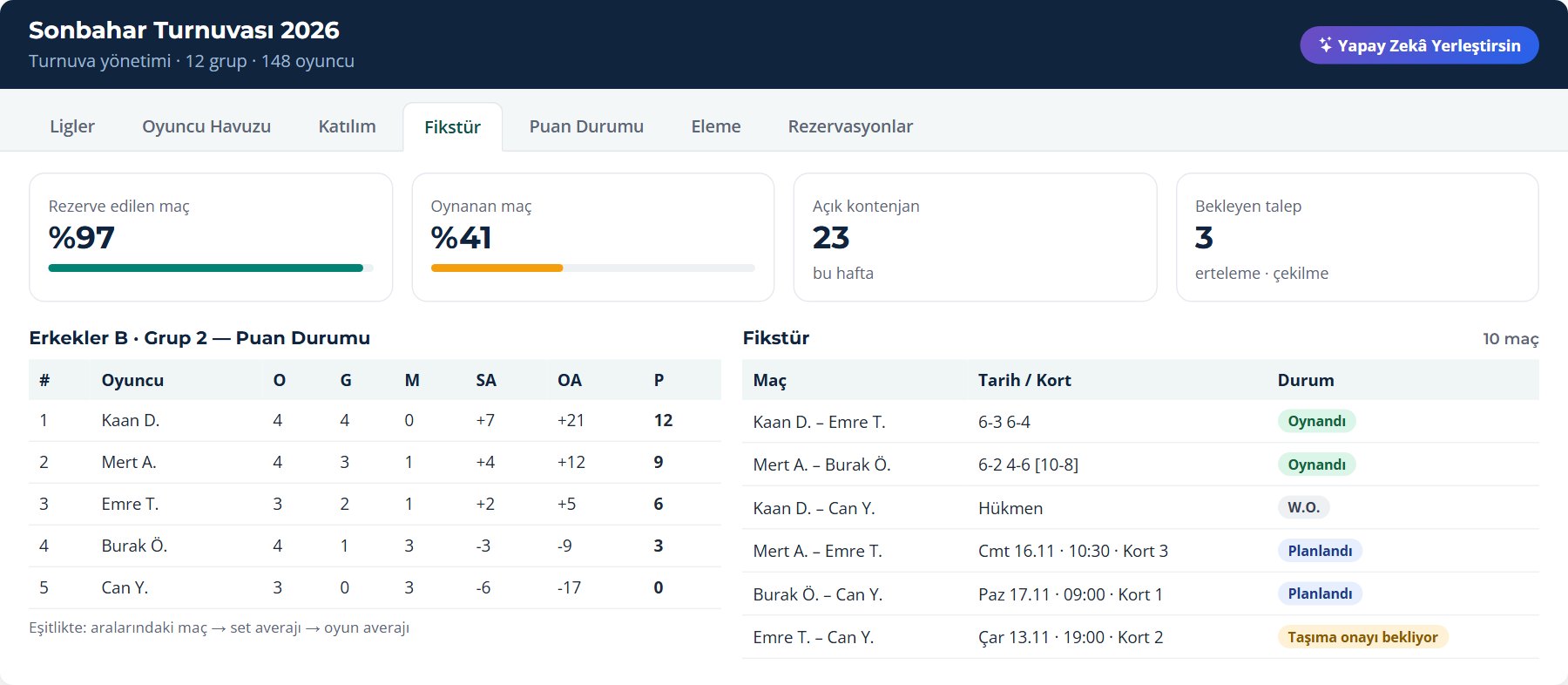This screenshot has height=685, width=1568.
Task: Open the Rezervasyonlar tab
Action: [x=850, y=126]
